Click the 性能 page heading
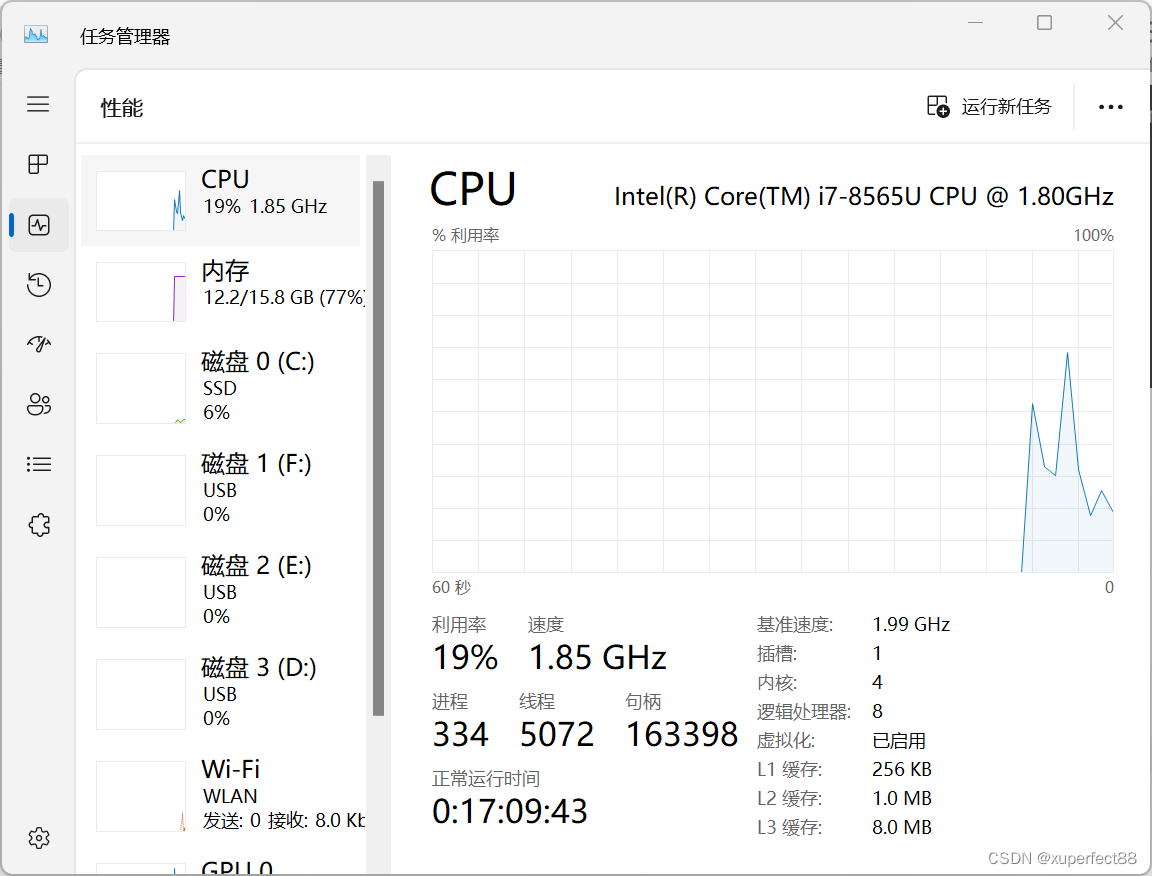 tap(122, 108)
